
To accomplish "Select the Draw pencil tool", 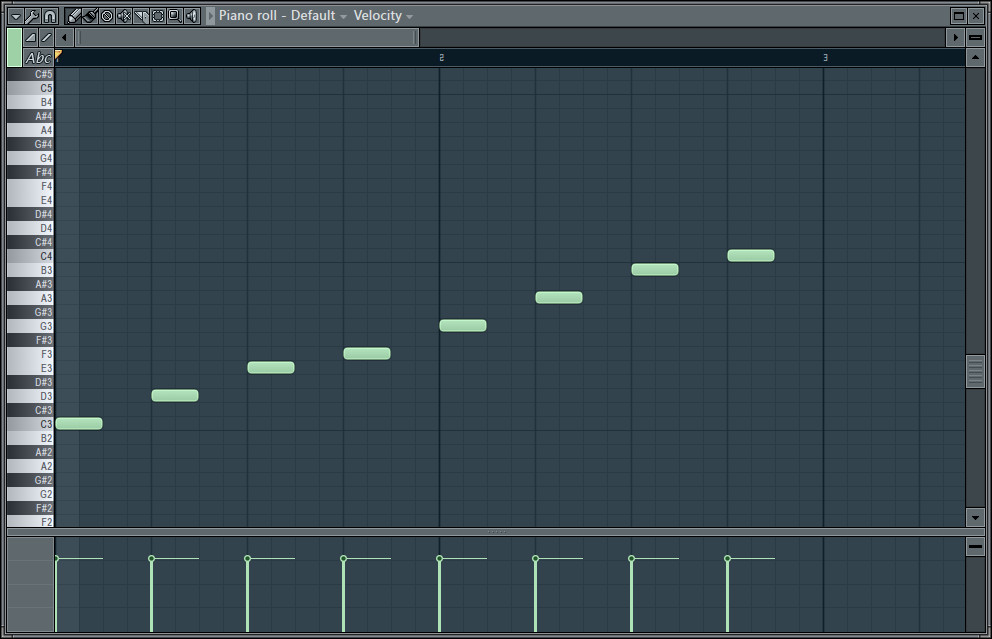I will (x=73, y=16).
